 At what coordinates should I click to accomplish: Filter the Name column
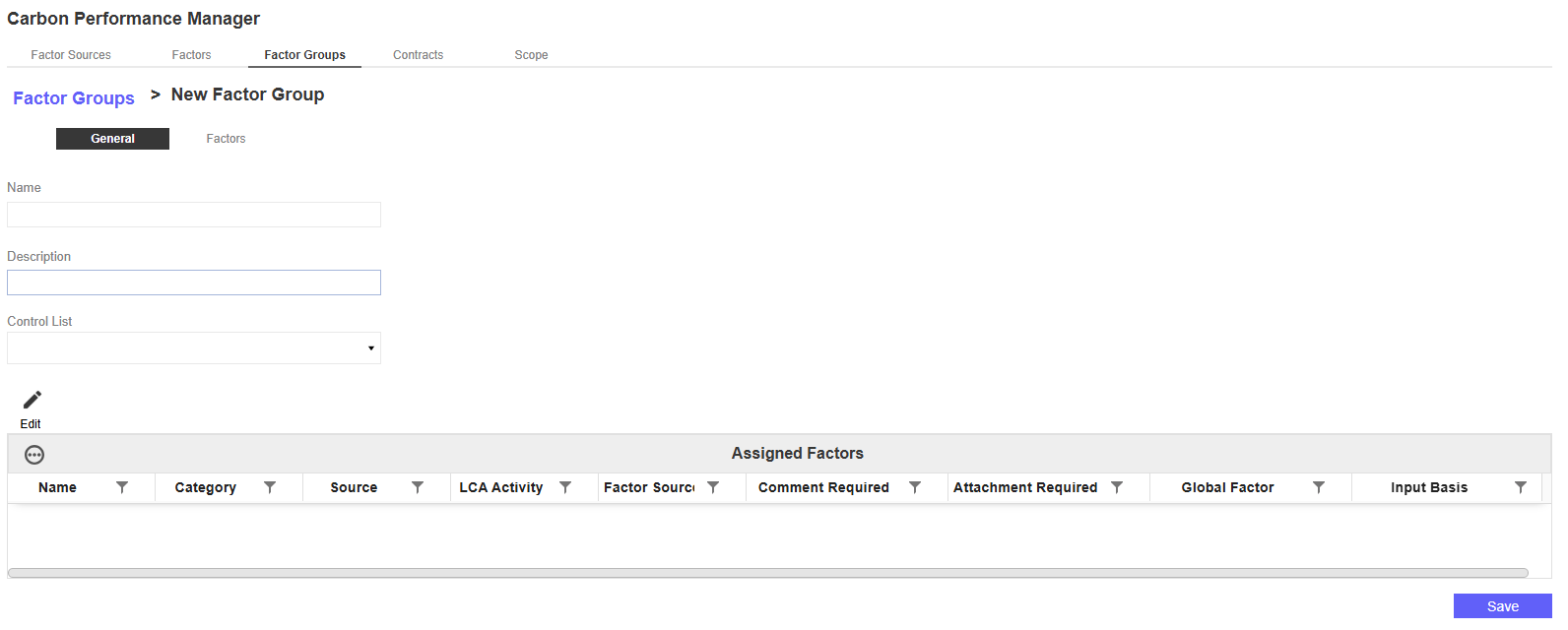click(122, 487)
